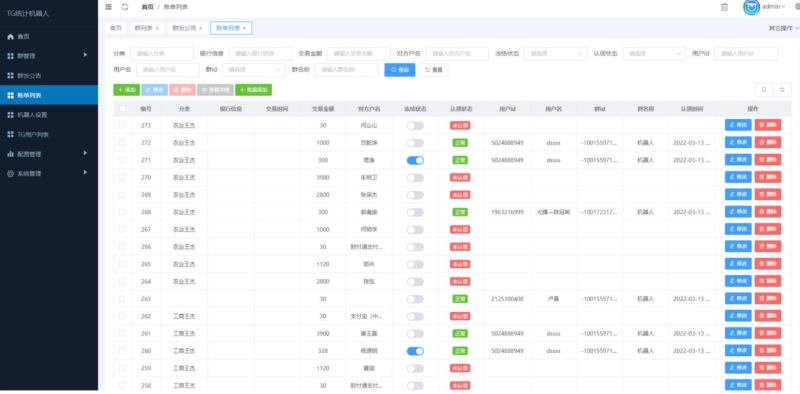The height and width of the screenshot is (394, 800).
Task: Open the 认领状态 select dropdown
Action: tap(654, 54)
